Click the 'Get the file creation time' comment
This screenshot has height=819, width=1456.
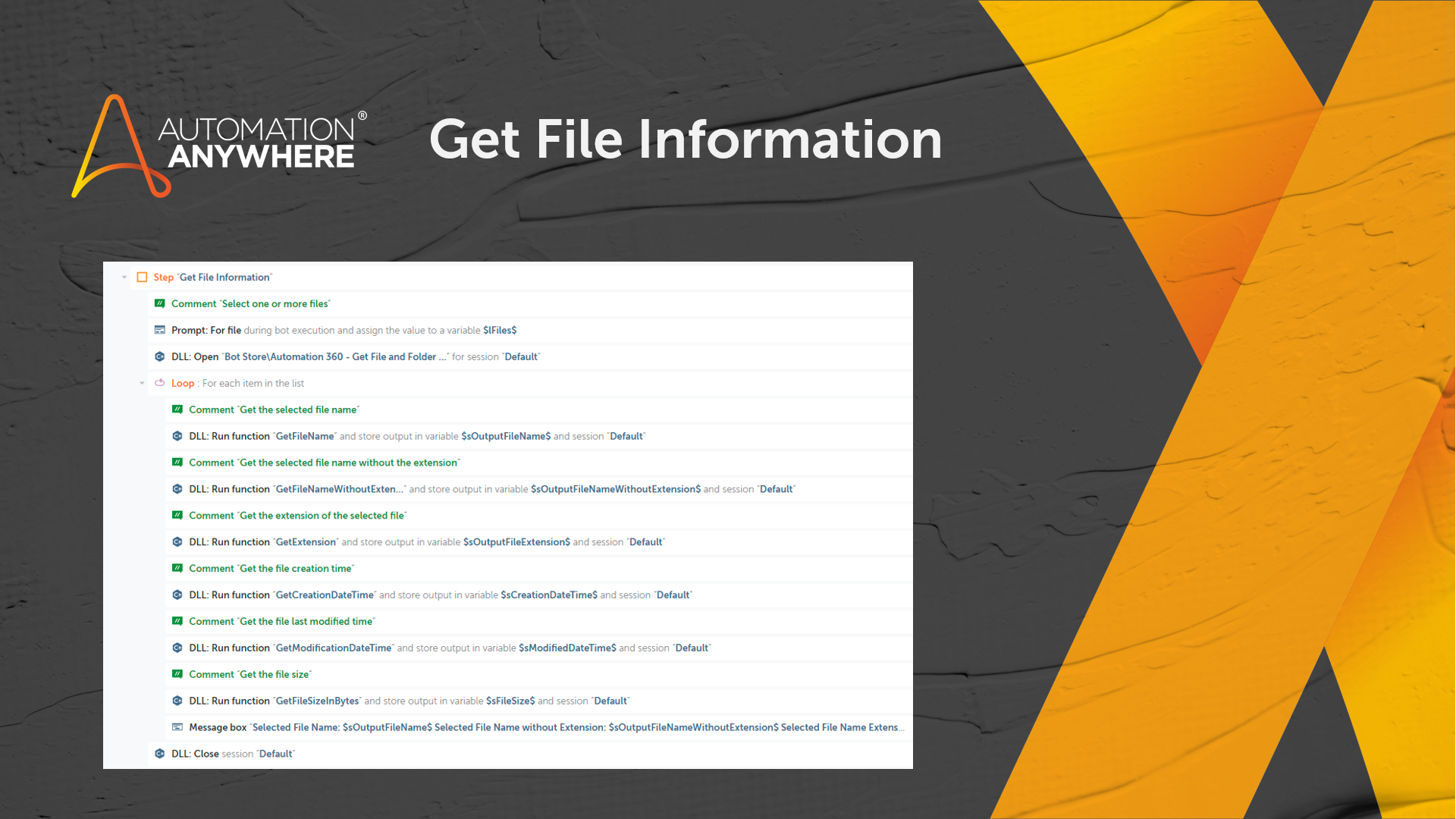271,569
